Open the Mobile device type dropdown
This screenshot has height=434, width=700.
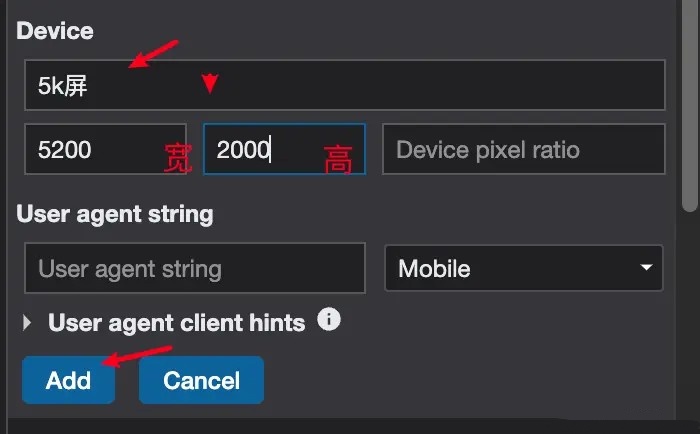tap(524, 268)
